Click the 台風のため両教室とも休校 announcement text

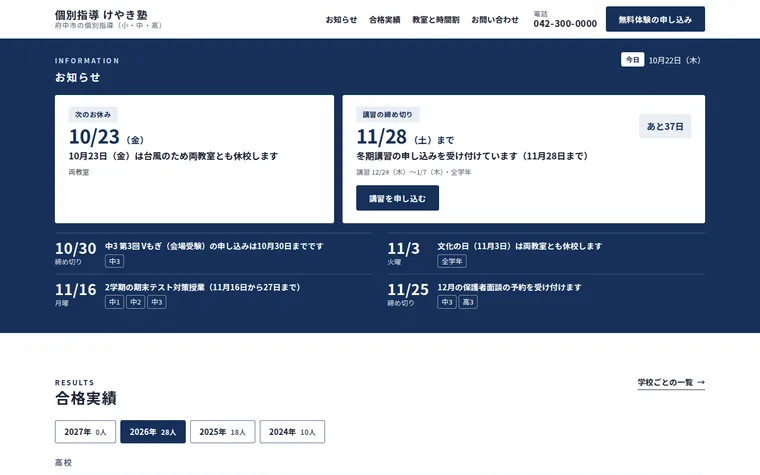click(x=174, y=156)
